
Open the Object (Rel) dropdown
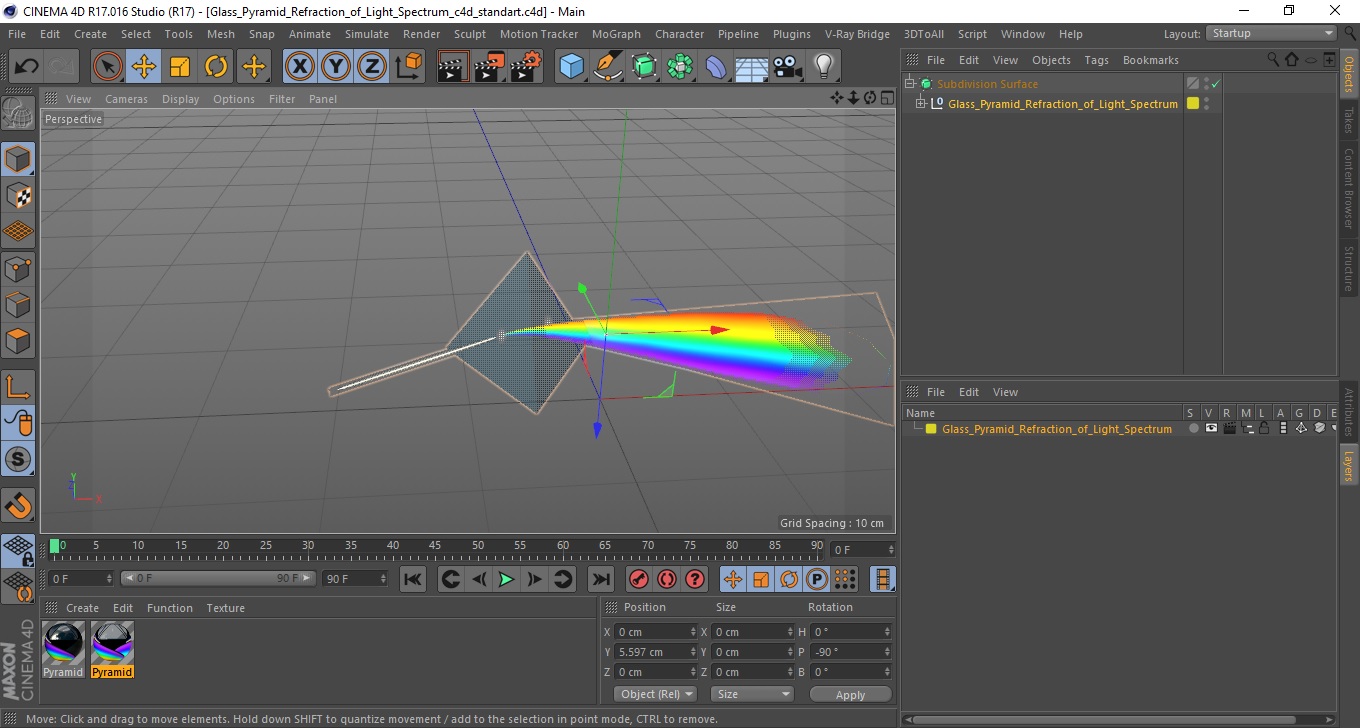click(656, 694)
